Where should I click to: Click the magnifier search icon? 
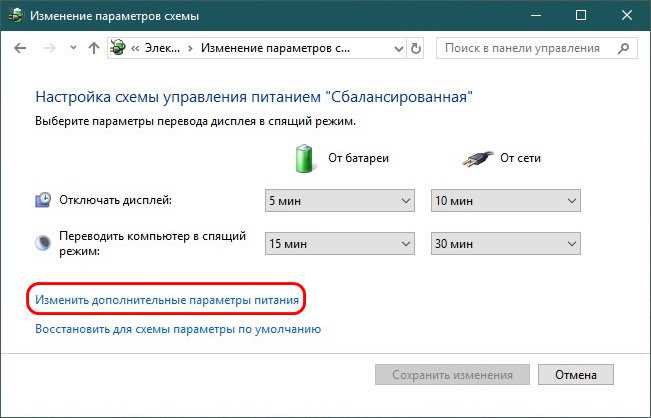(623, 49)
